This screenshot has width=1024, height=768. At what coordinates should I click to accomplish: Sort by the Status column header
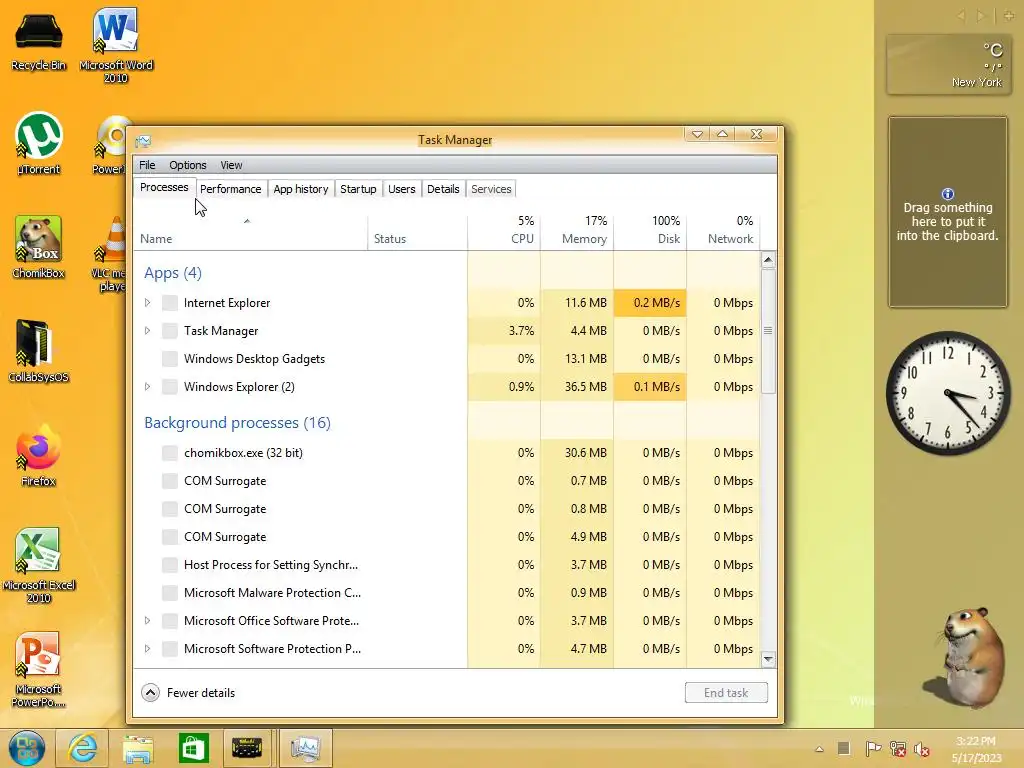tap(417, 231)
